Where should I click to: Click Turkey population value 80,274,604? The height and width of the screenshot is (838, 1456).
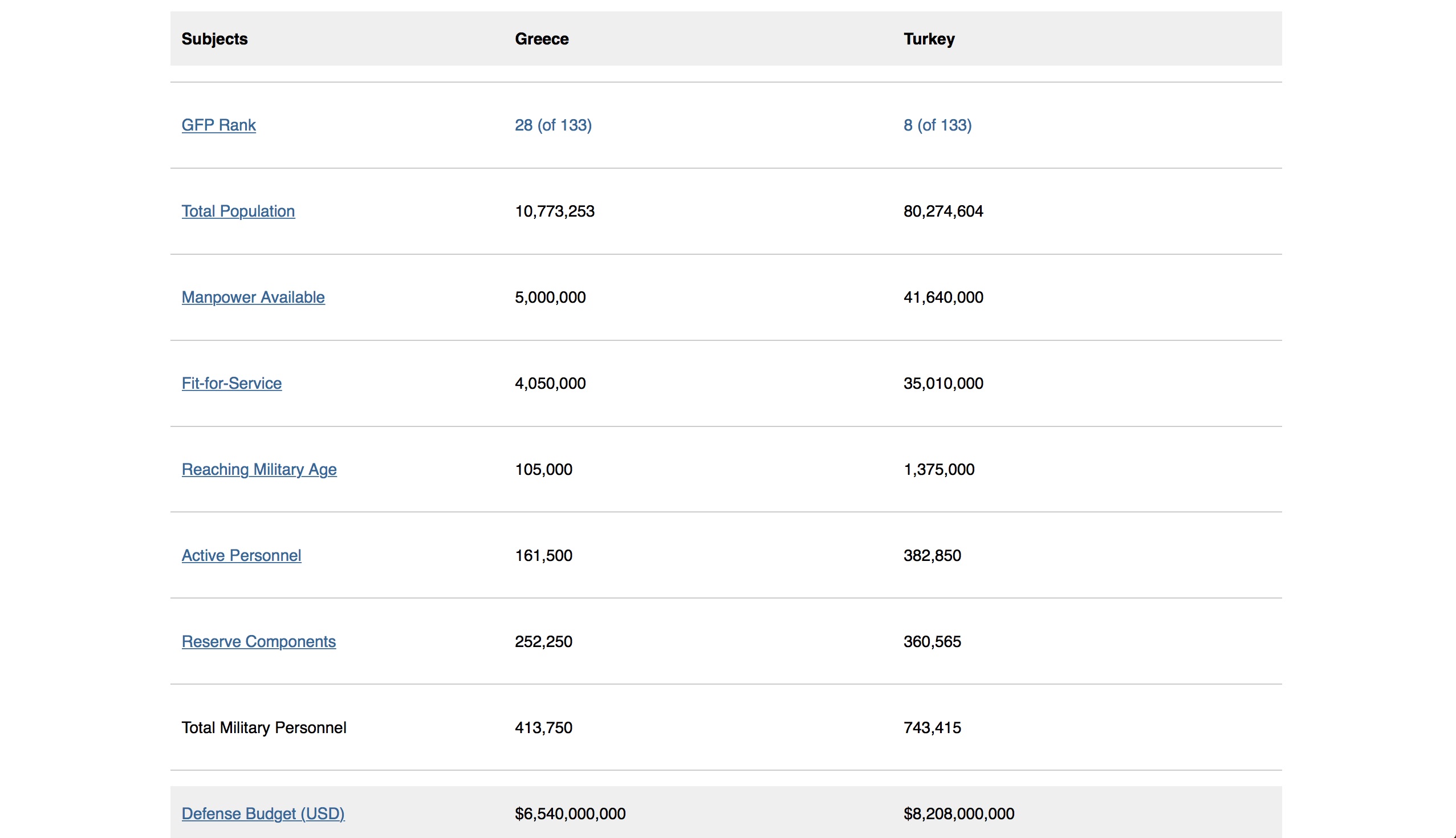pos(943,211)
